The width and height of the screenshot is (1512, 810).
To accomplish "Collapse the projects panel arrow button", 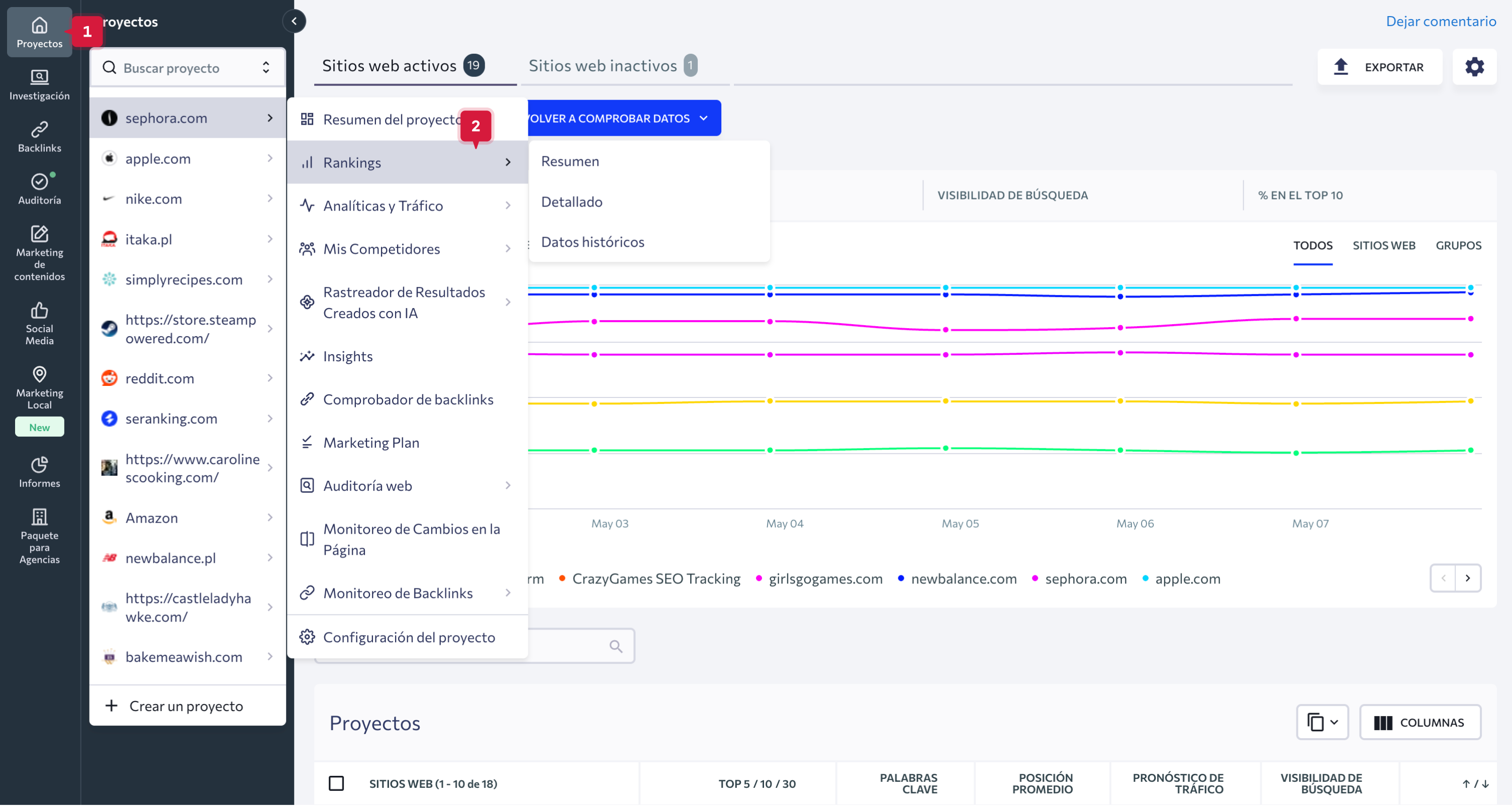I will click(294, 21).
